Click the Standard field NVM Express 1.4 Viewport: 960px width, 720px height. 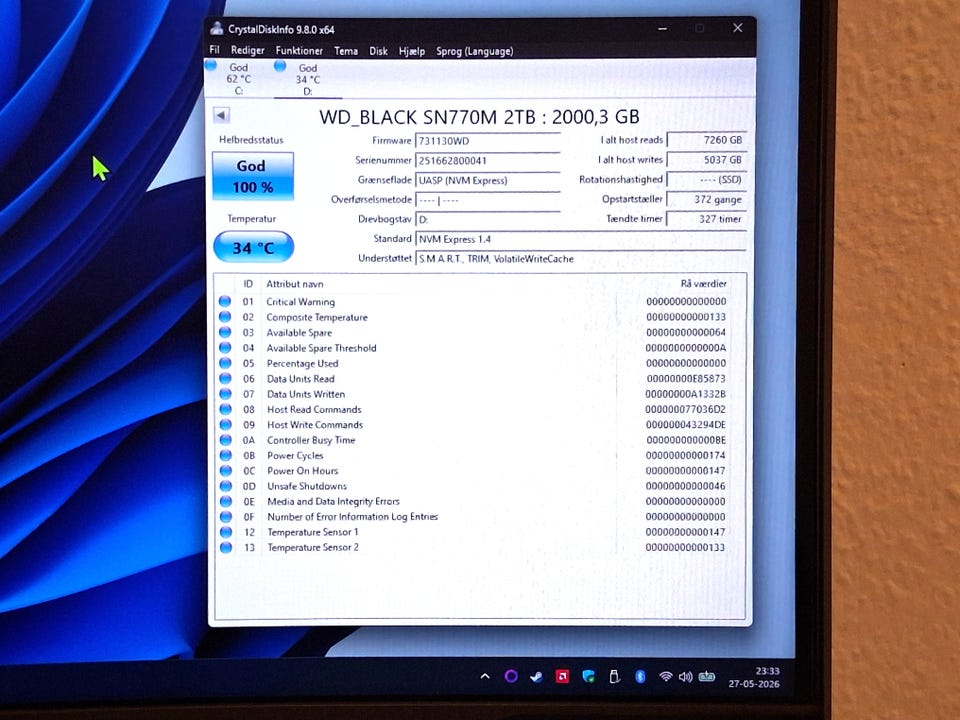click(x=581, y=239)
